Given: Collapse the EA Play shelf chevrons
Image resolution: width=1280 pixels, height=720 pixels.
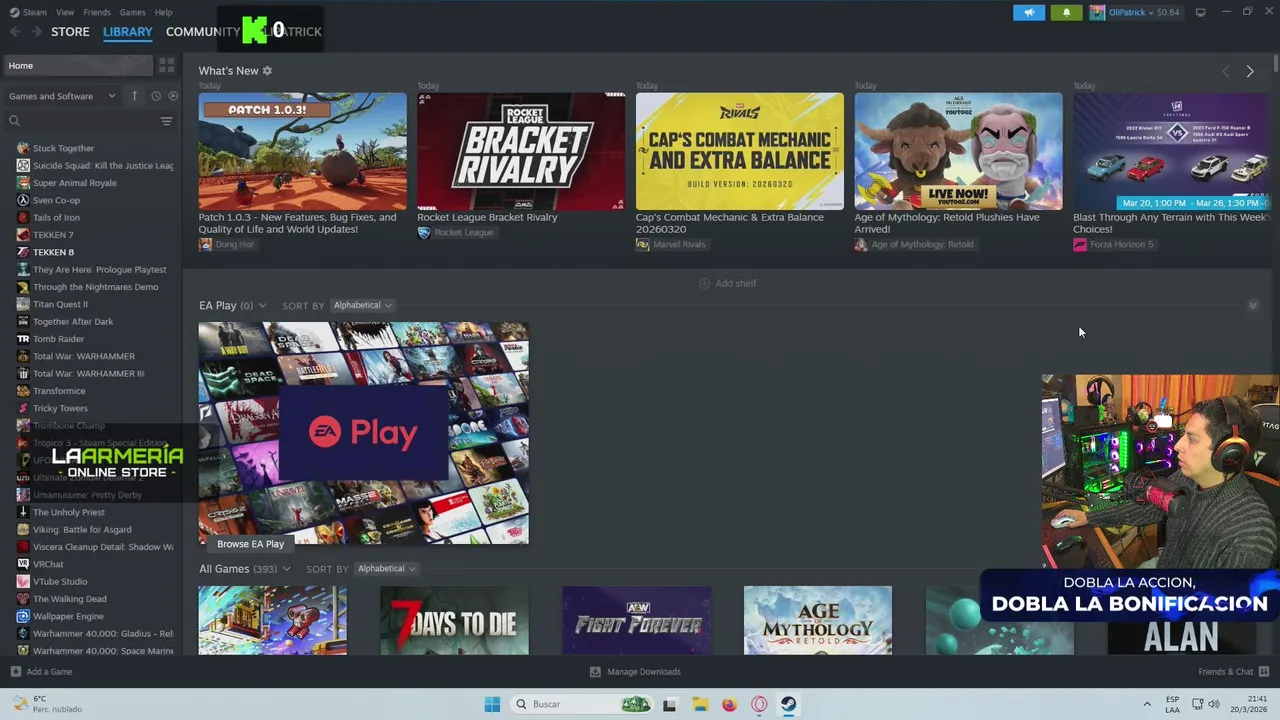Looking at the screenshot, I should pos(1253,305).
